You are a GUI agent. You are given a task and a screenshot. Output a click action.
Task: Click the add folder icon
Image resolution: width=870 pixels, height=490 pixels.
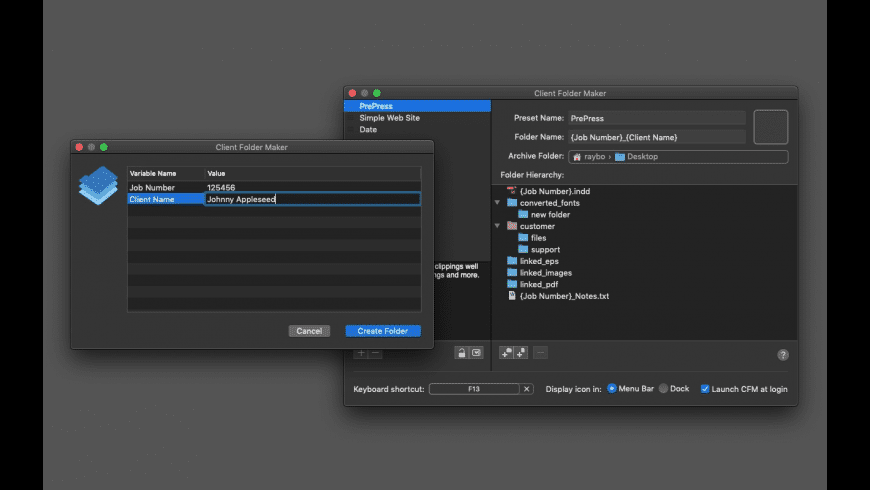click(x=506, y=353)
